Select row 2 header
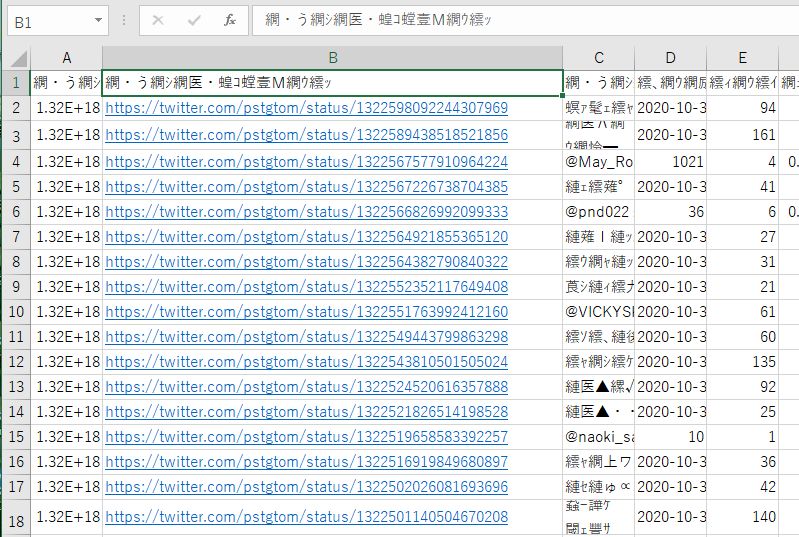The width and height of the screenshot is (799, 537). pyautogui.click(x=16, y=108)
